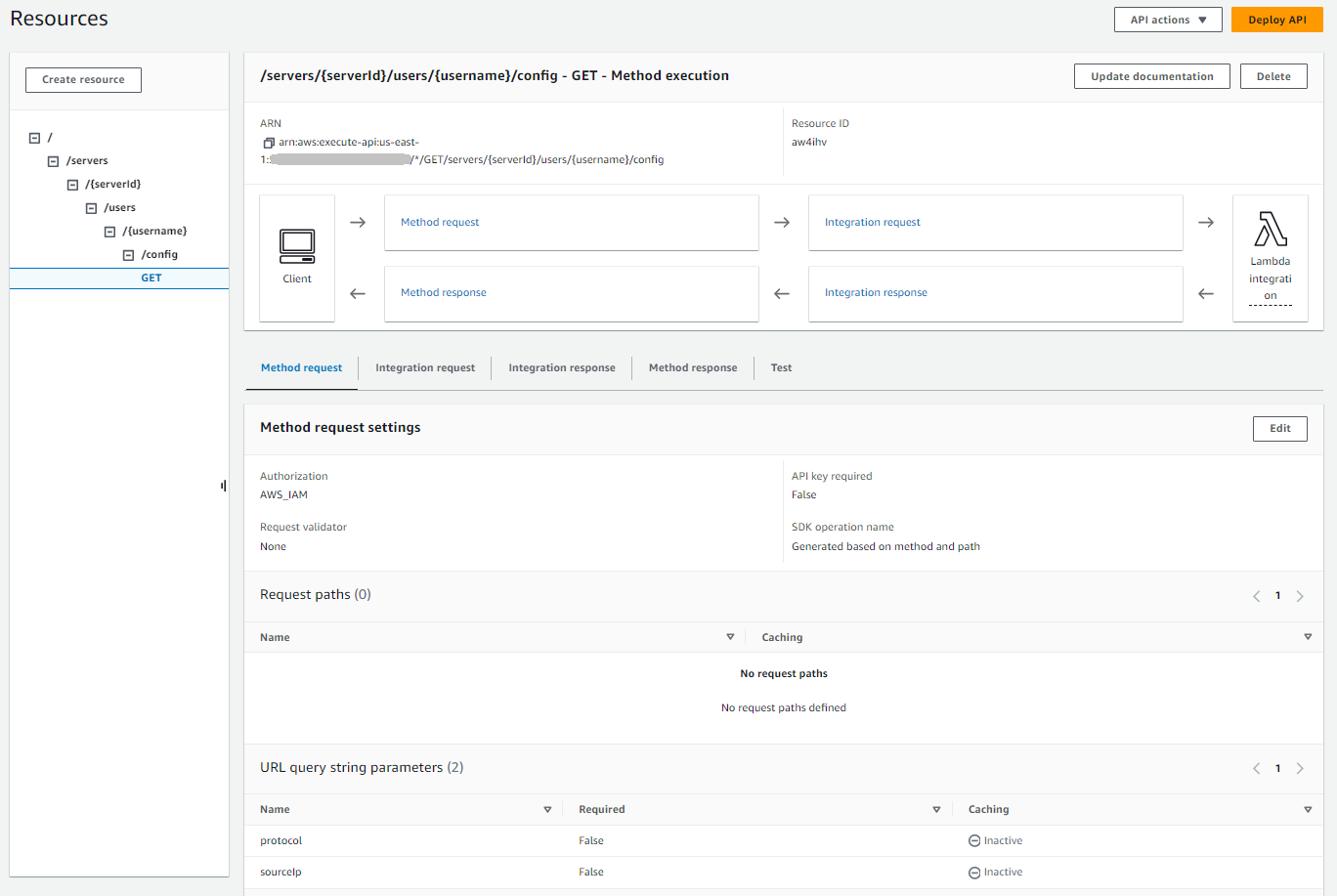This screenshot has height=896, width=1337.
Task: Switch to the Test tab
Action: coord(781,367)
